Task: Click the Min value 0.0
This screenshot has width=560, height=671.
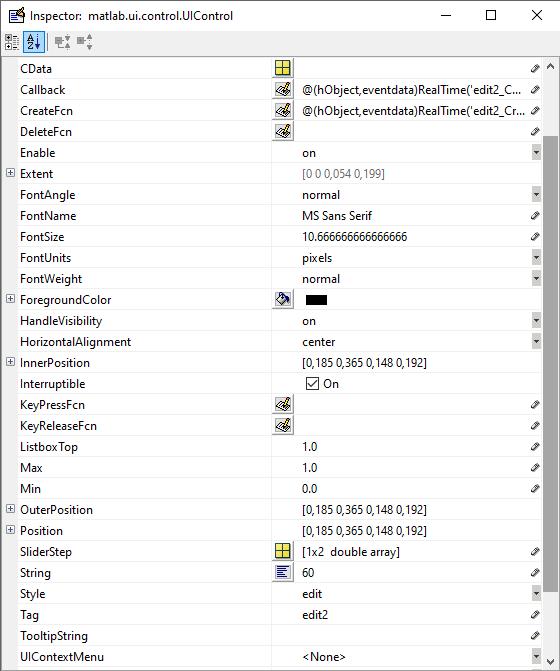Action: 309,488
